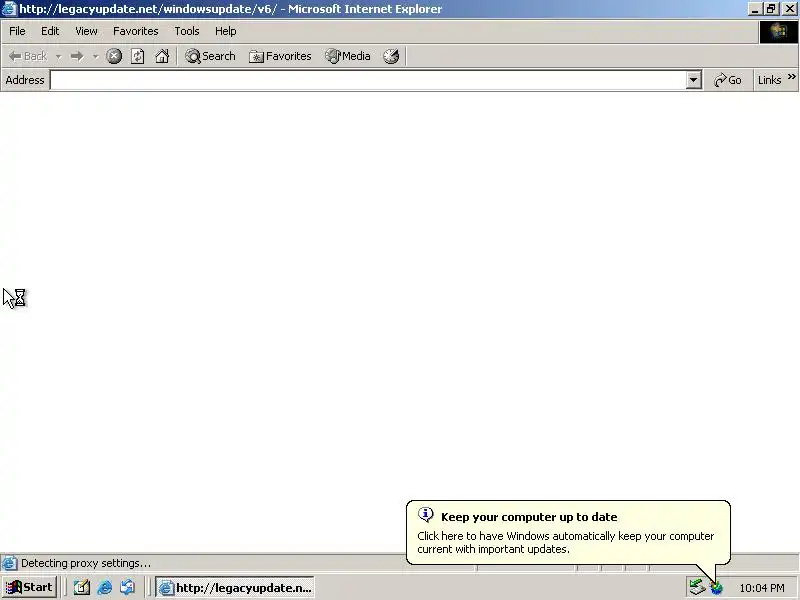Viewport: 800px width, 600px height.
Task: Click the Go button
Action: click(x=728, y=80)
